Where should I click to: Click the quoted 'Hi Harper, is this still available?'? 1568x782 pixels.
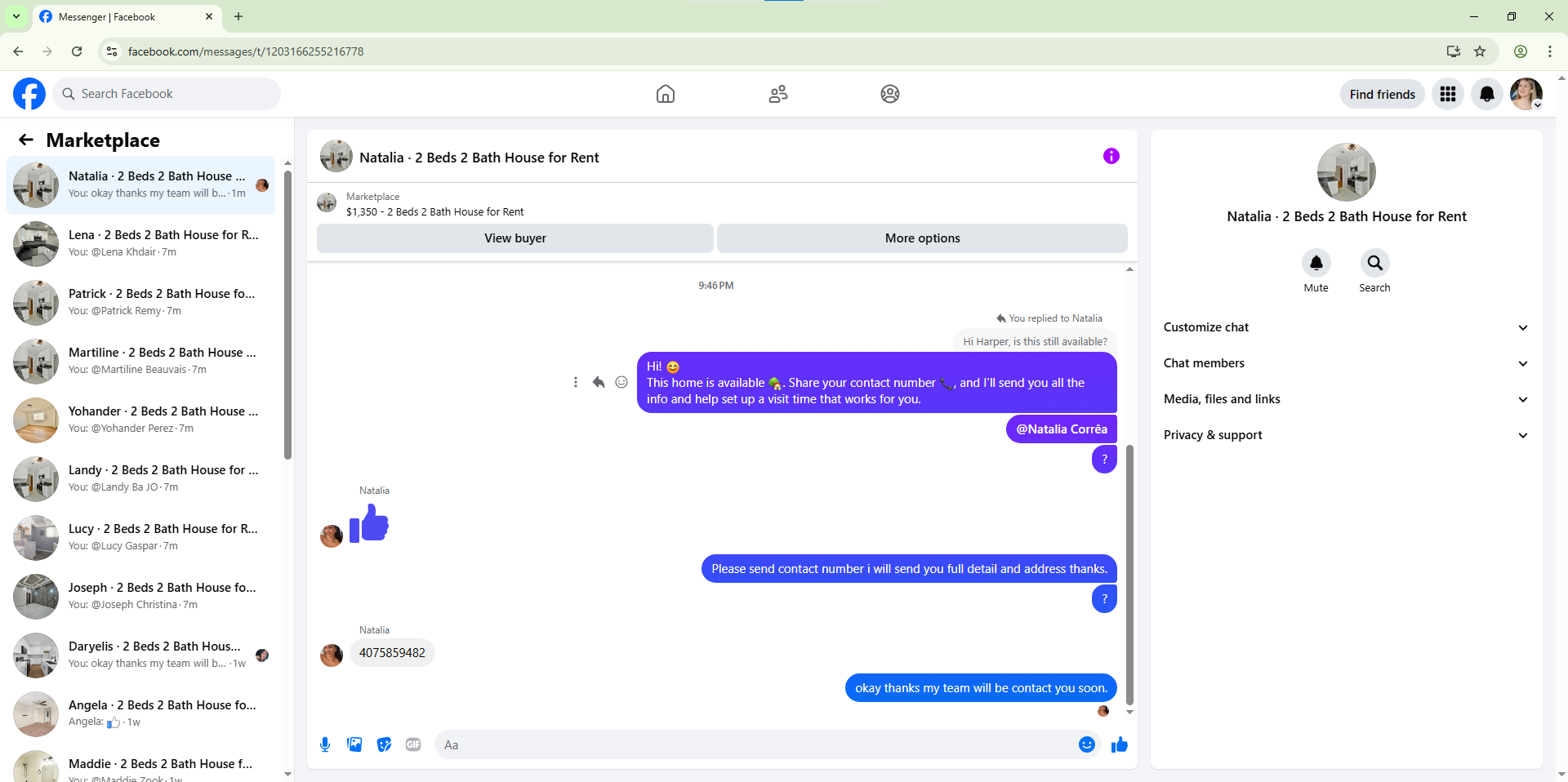(1035, 342)
